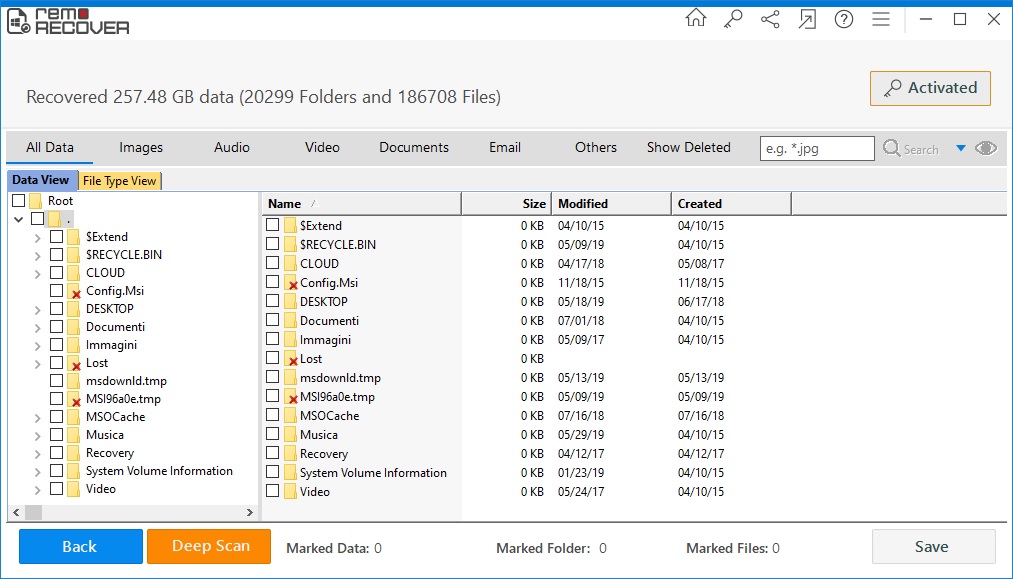Viewport: 1013px width, 579px height.
Task: Click the file filter search field
Action: tap(817, 148)
